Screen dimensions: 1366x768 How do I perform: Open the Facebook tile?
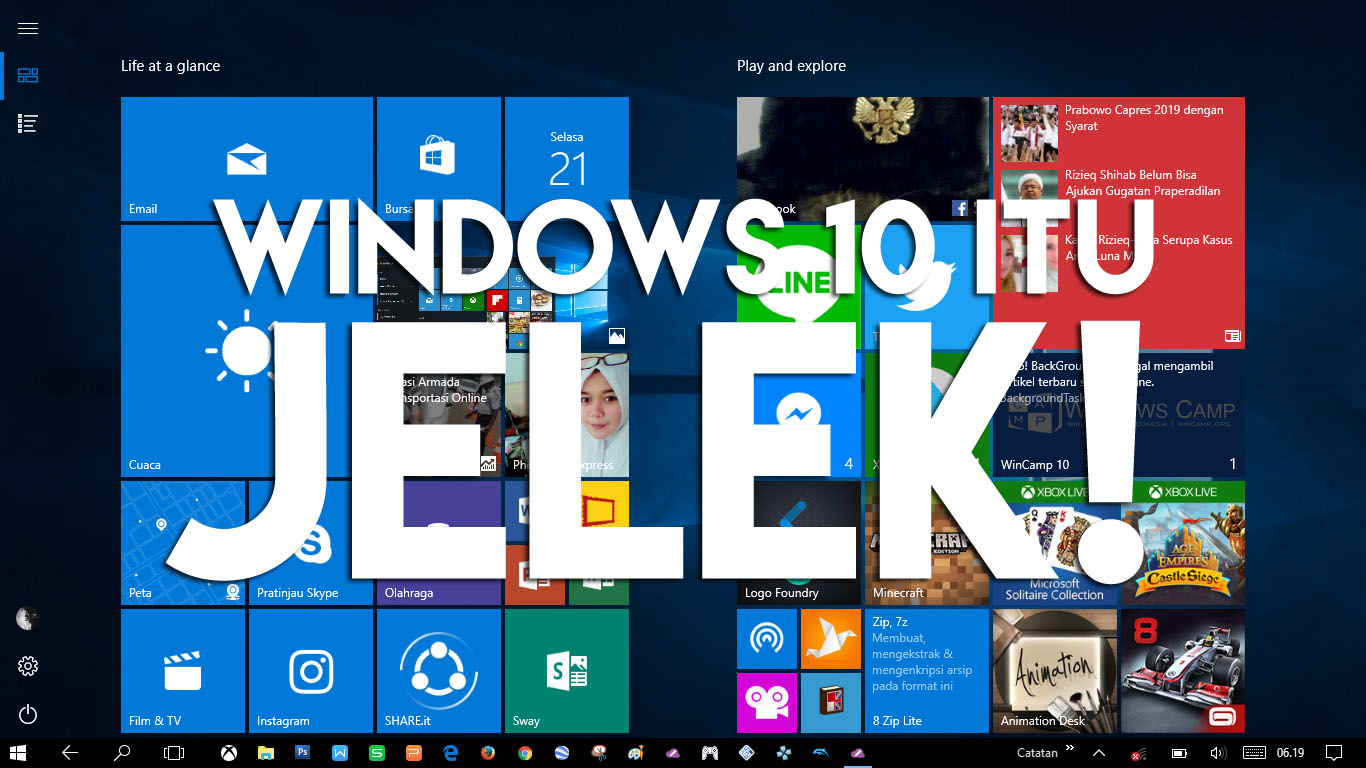[863, 159]
